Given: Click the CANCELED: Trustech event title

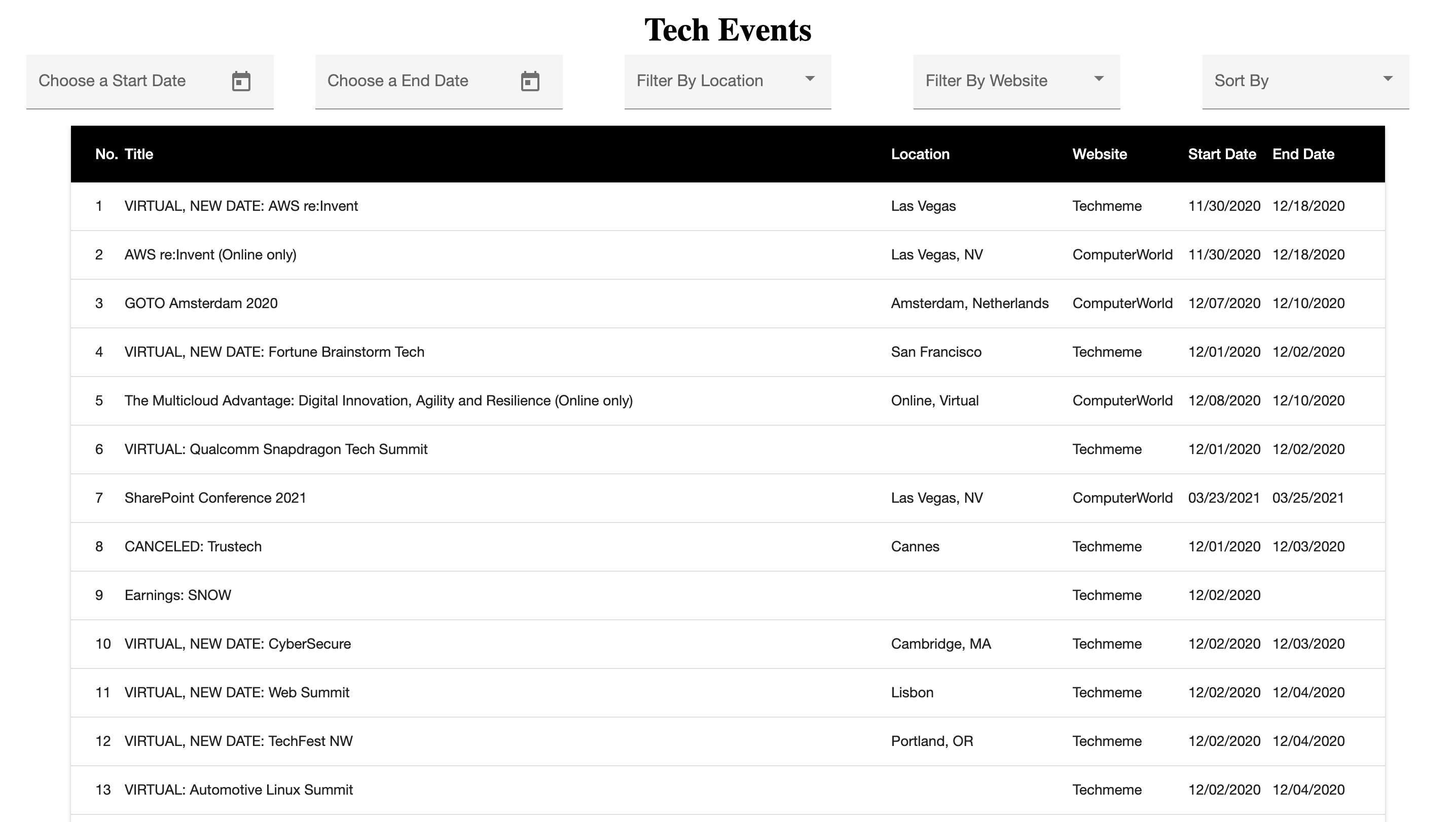Looking at the screenshot, I should (193, 546).
